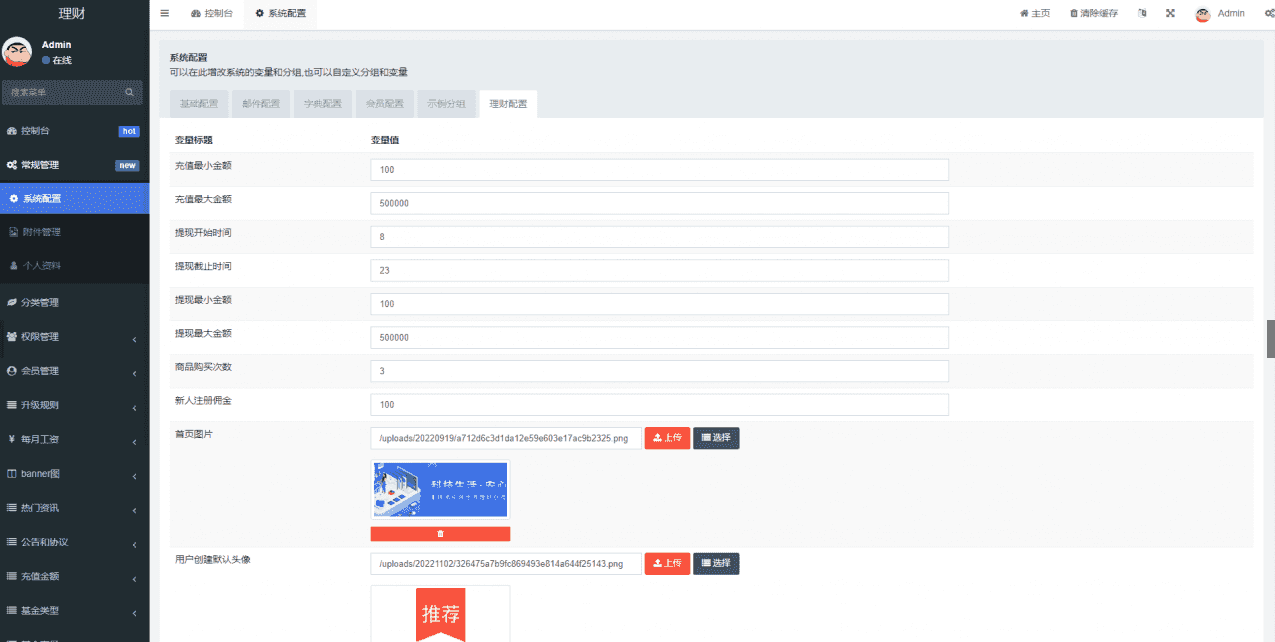The width and height of the screenshot is (1275, 642).
Task: Expand 热门资讯 menu arrow
Action: 134,510
